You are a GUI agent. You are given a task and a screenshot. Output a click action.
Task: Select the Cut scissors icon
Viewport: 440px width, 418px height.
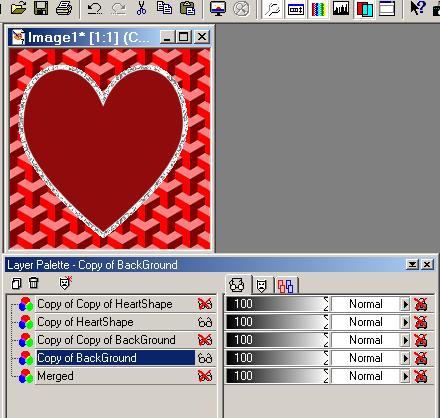141,8
